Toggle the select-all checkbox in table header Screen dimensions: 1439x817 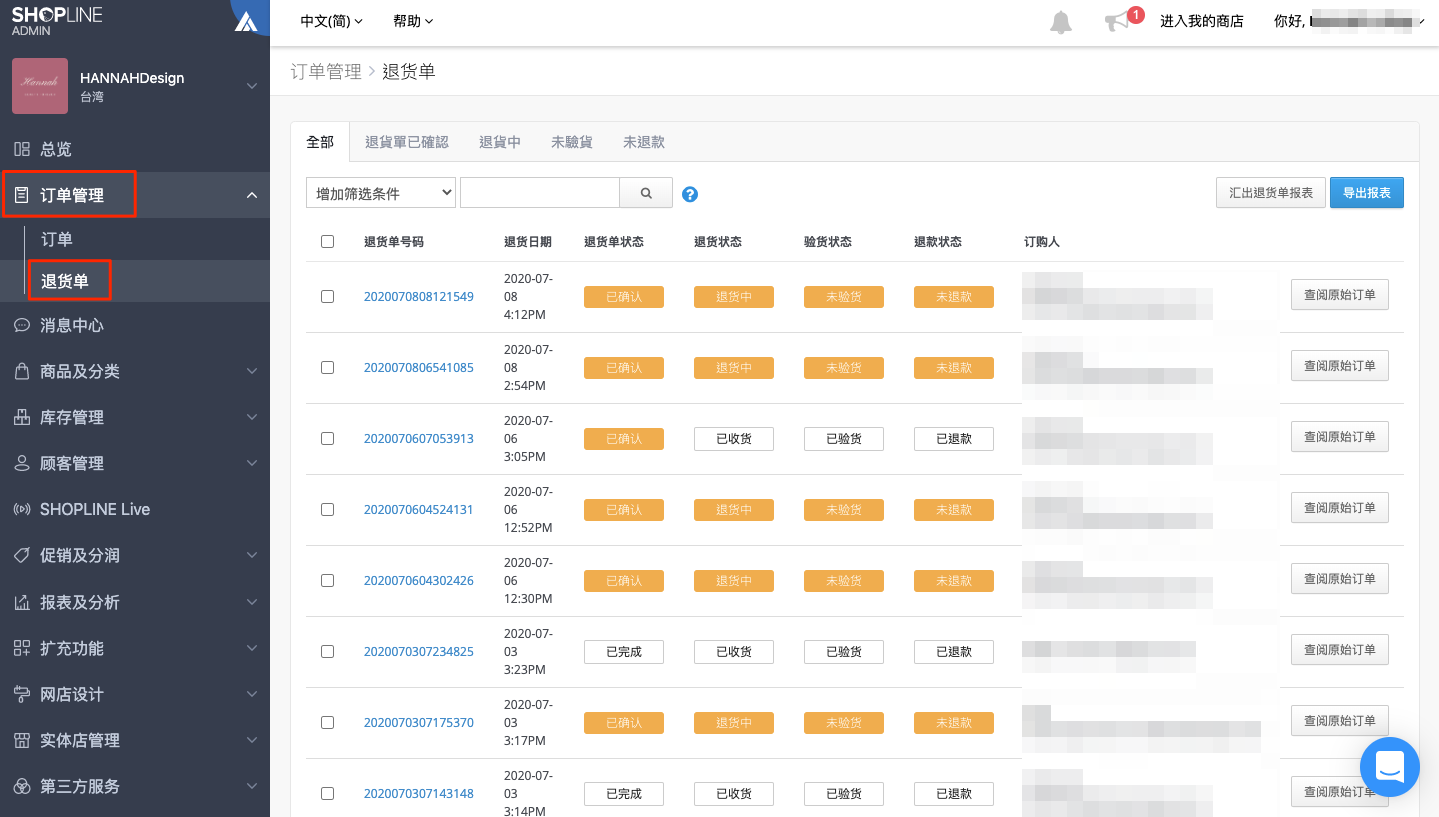[x=327, y=241]
